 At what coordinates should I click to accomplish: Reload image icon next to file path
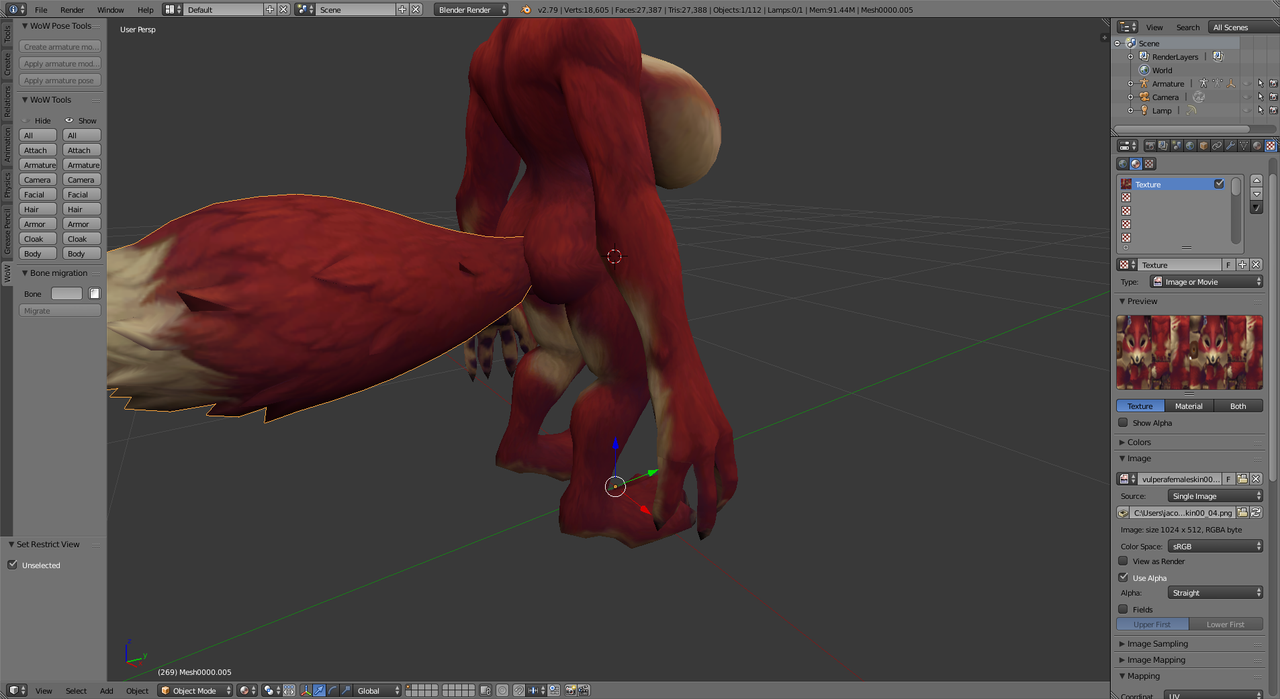pos(1256,512)
